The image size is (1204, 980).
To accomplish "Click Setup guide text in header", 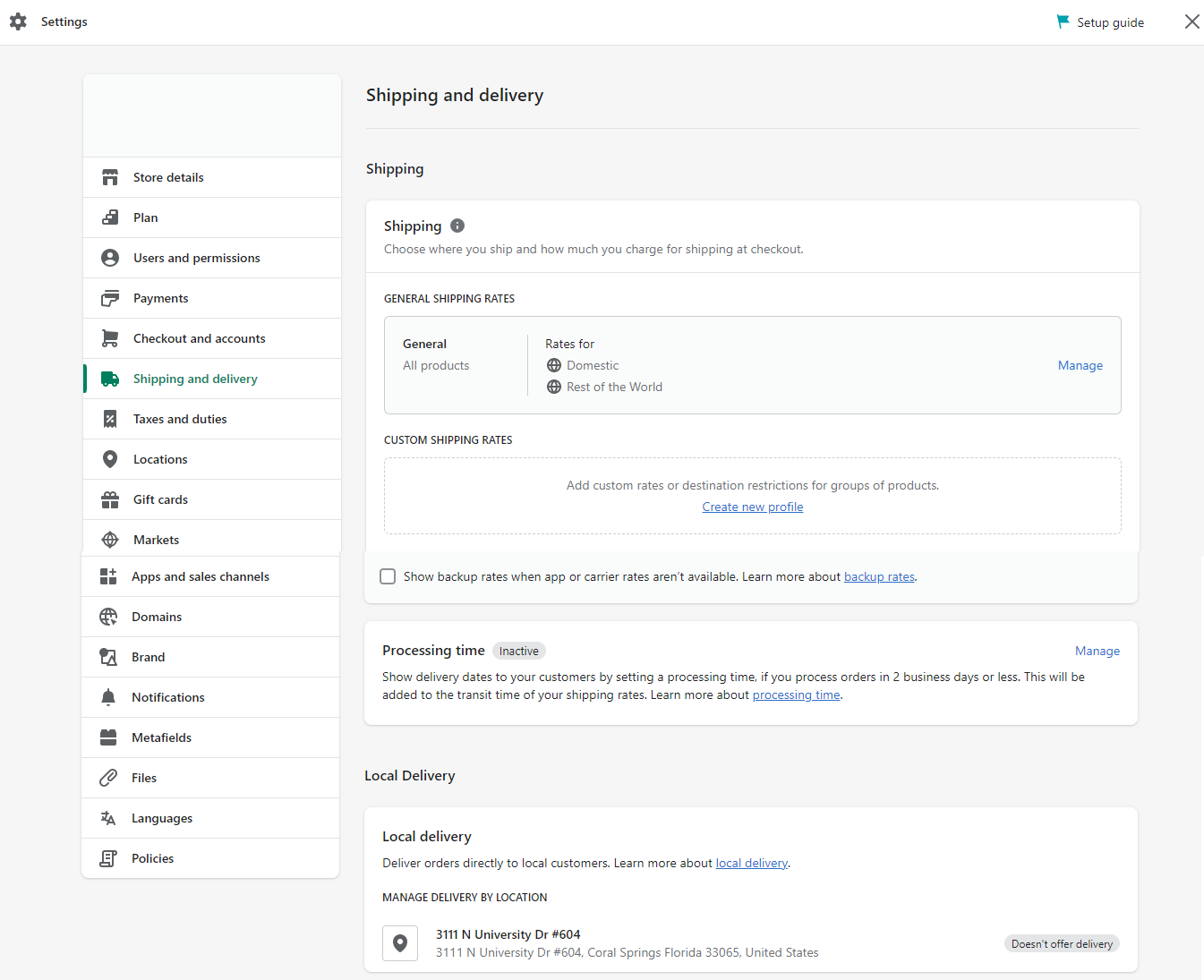I will [x=1110, y=22].
